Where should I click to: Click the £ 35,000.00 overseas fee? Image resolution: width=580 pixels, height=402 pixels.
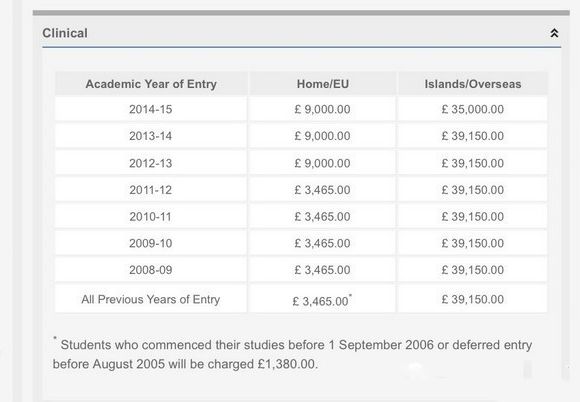tap(472, 109)
